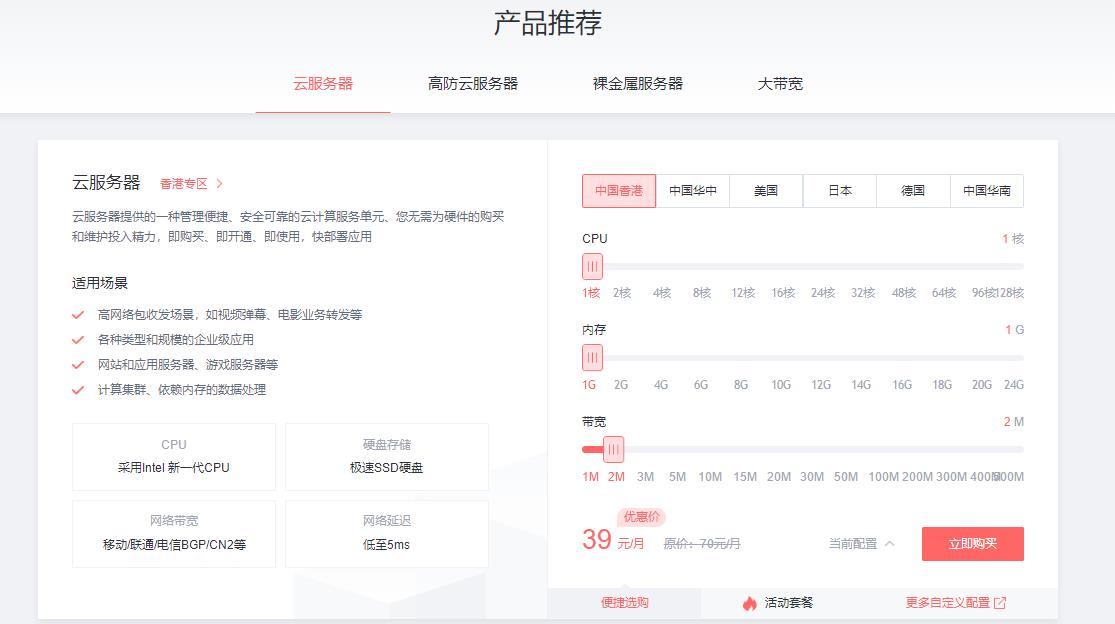Set CPU to 24核

pyautogui.click(x=823, y=293)
